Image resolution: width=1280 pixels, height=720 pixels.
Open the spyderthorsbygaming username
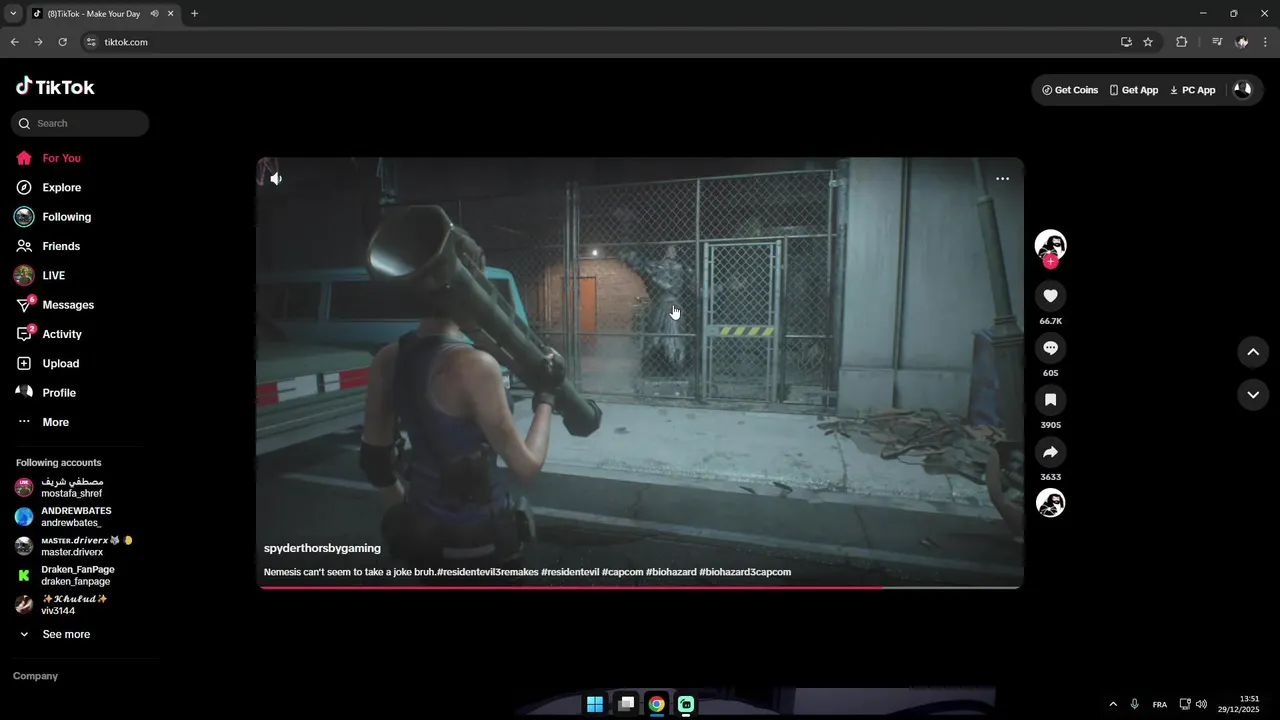[x=322, y=548]
